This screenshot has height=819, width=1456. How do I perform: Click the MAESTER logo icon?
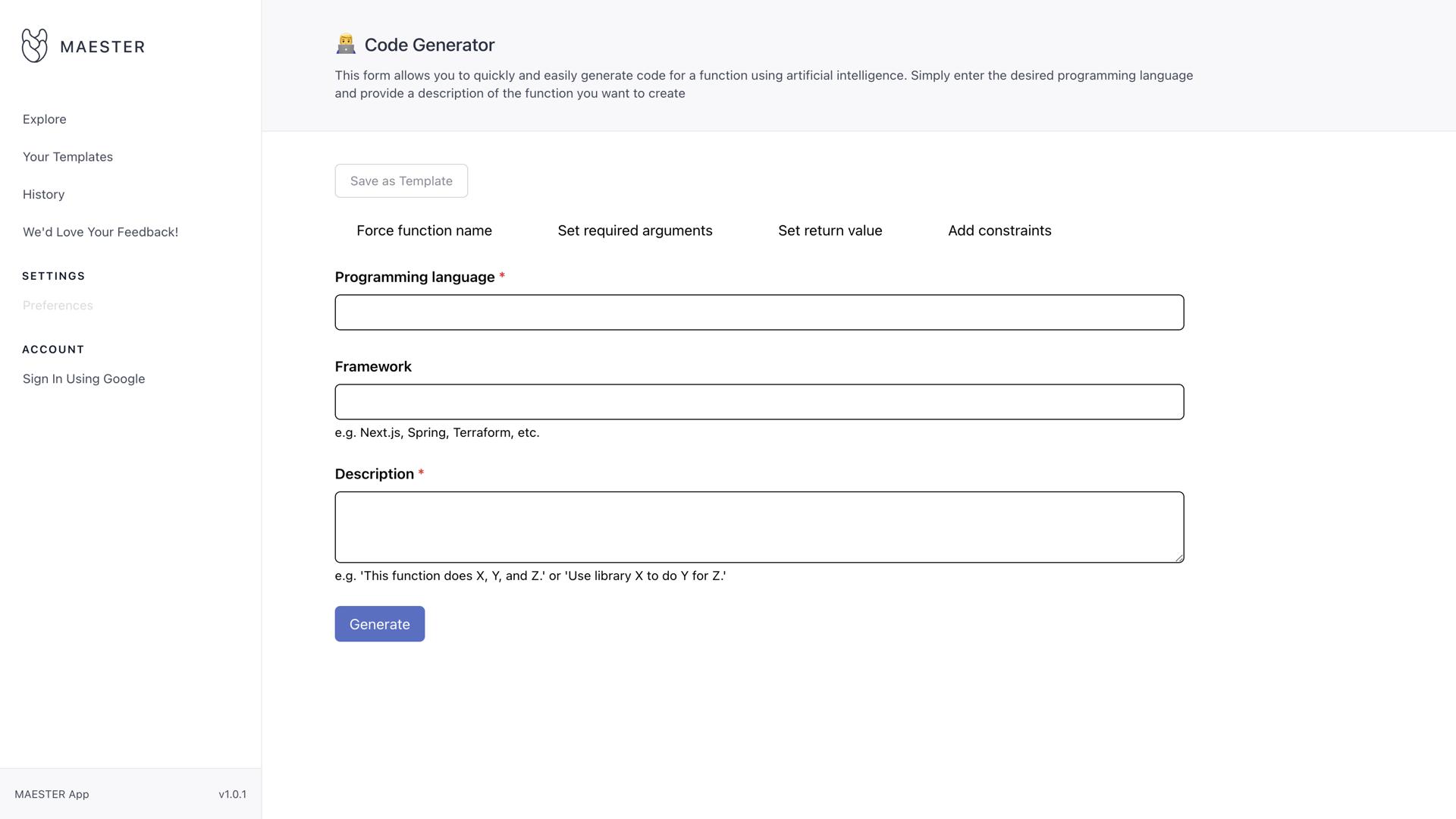[x=34, y=45]
